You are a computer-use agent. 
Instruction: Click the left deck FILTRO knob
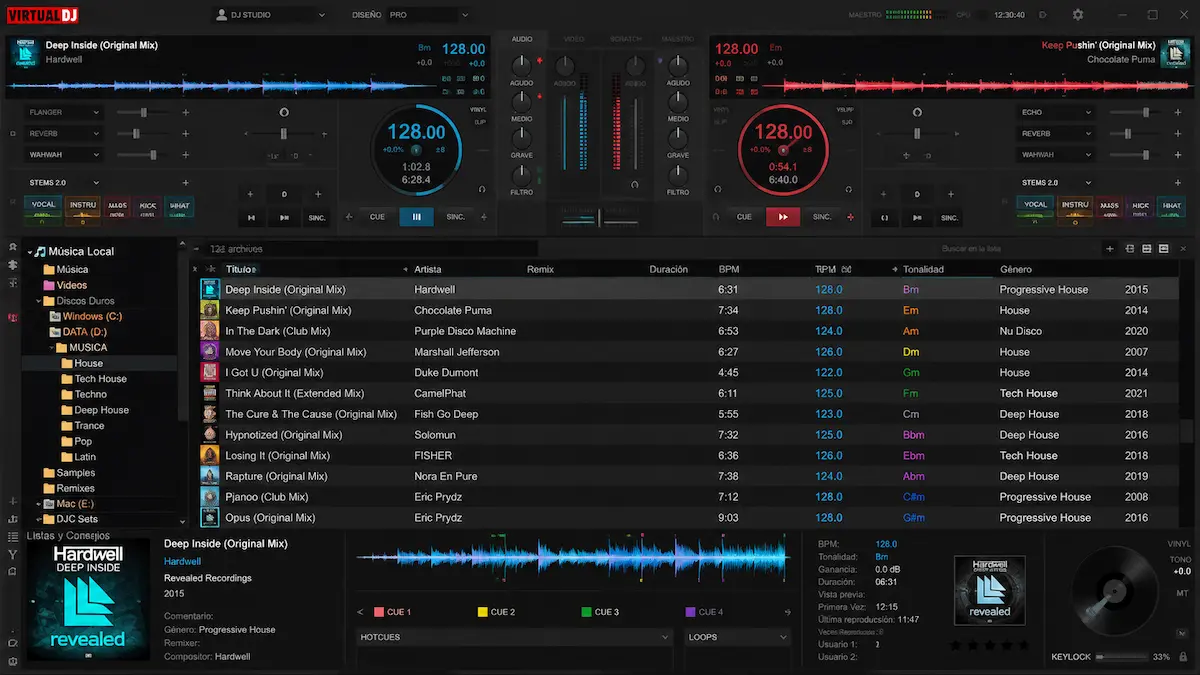pyautogui.click(x=522, y=175)
